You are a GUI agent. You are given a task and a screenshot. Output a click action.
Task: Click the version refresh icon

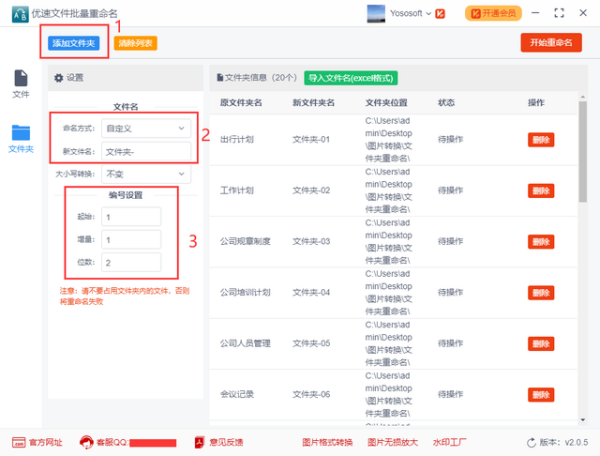[531, 442]
